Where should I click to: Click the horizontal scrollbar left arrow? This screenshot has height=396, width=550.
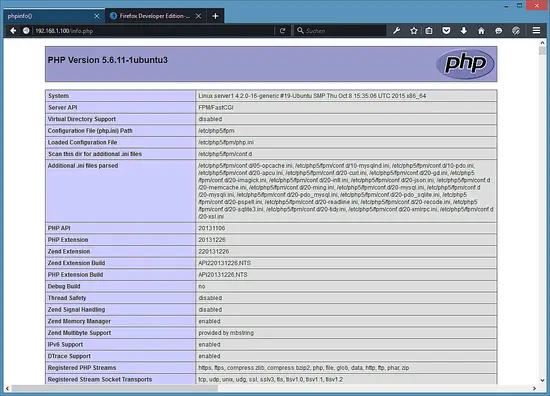point(7,388)
